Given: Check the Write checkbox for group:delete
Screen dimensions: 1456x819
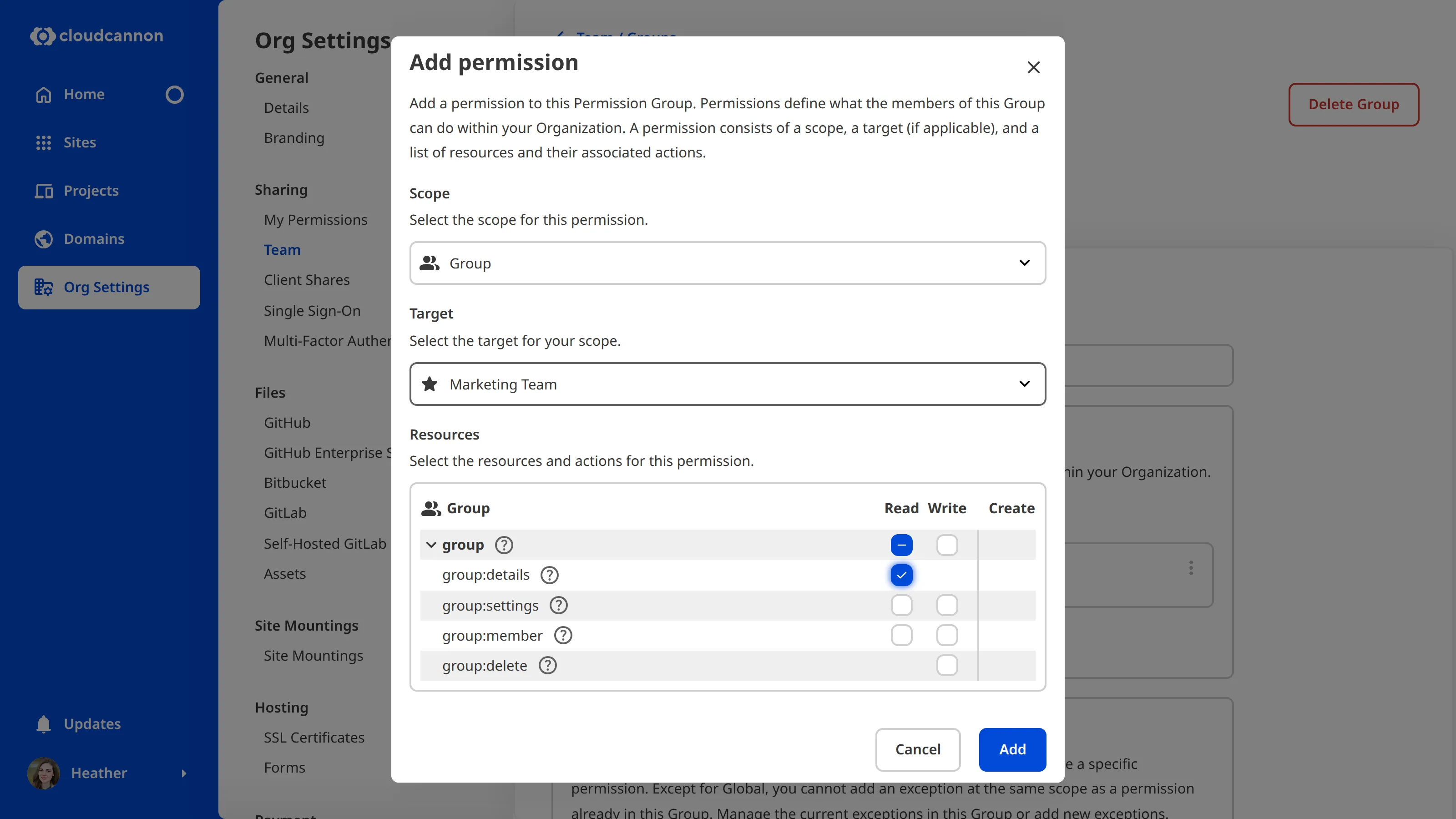Looking at the screenshot, I should 947,665.
